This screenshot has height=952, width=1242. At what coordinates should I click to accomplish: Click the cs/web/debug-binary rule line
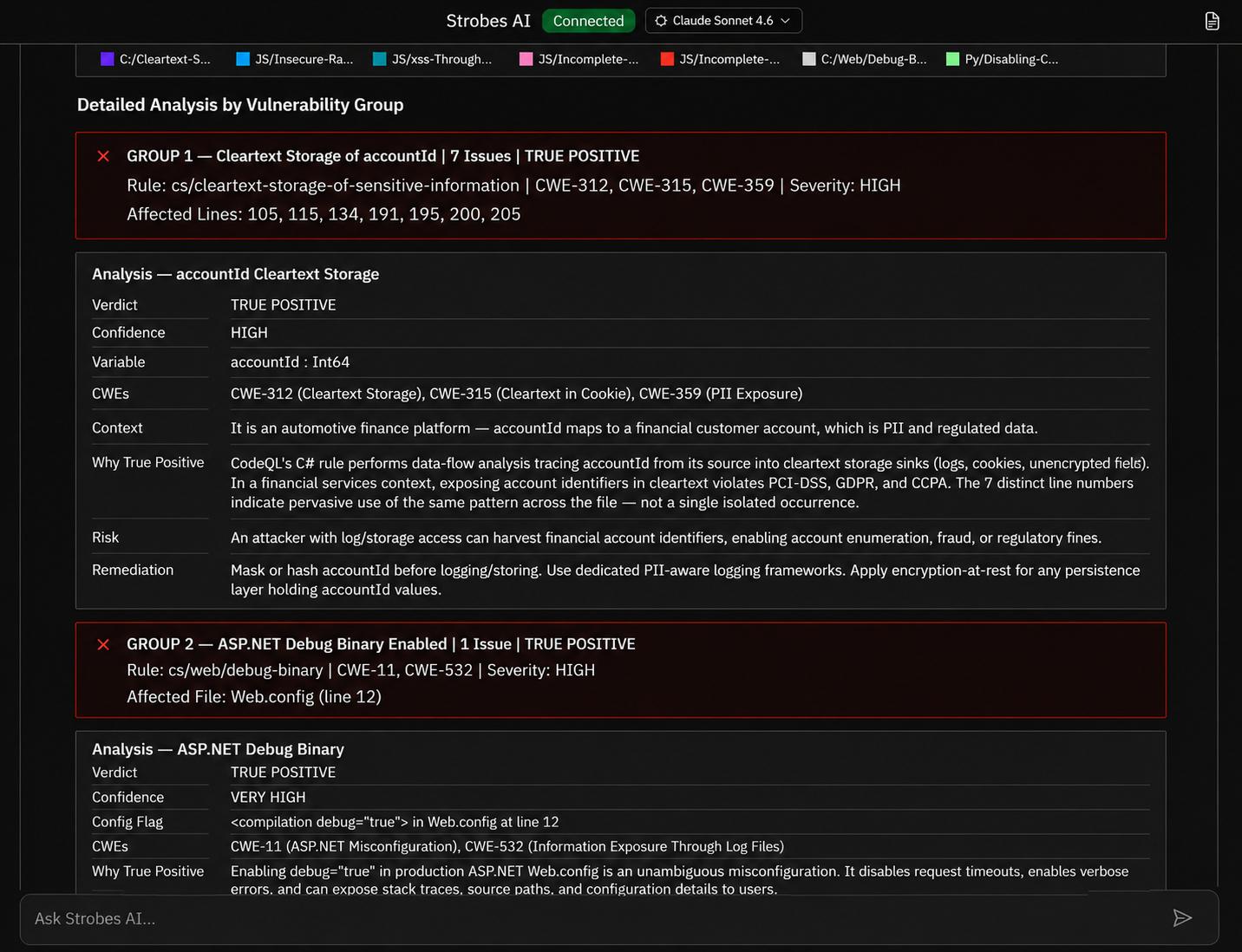click(x=361, y=670)
